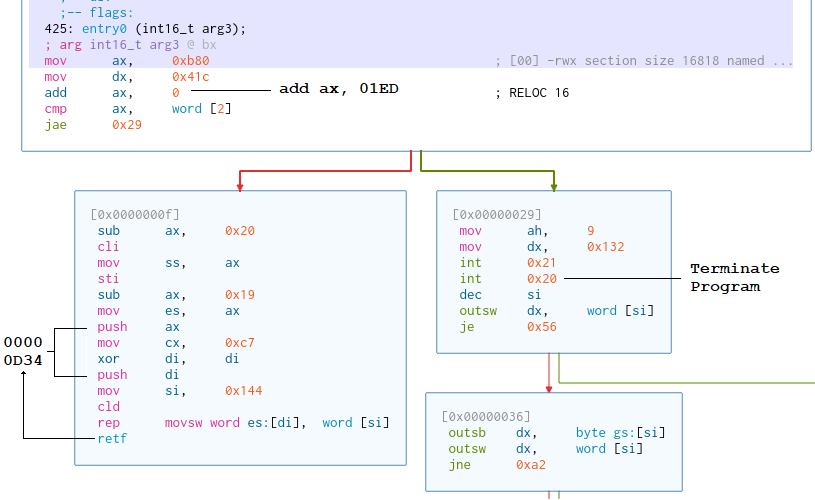Click the 'Terminate Program' annotation text

point(734,277)
